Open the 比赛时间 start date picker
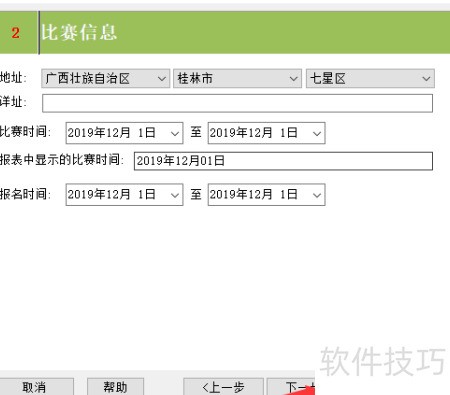Viewport: 450px width, 395px height. click(124, 133)
